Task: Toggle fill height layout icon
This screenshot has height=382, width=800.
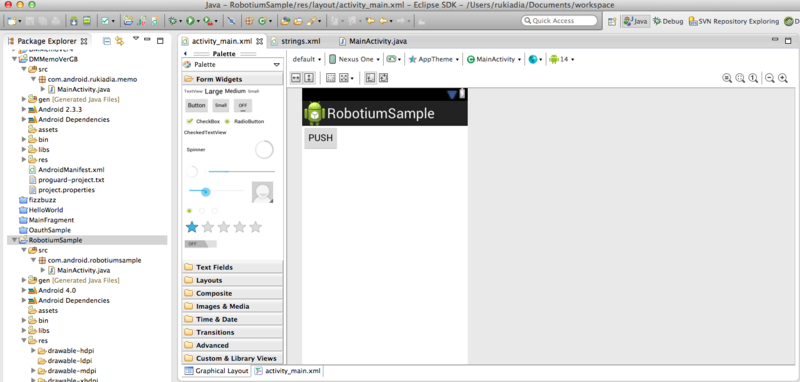Action: tap(309, 78)
